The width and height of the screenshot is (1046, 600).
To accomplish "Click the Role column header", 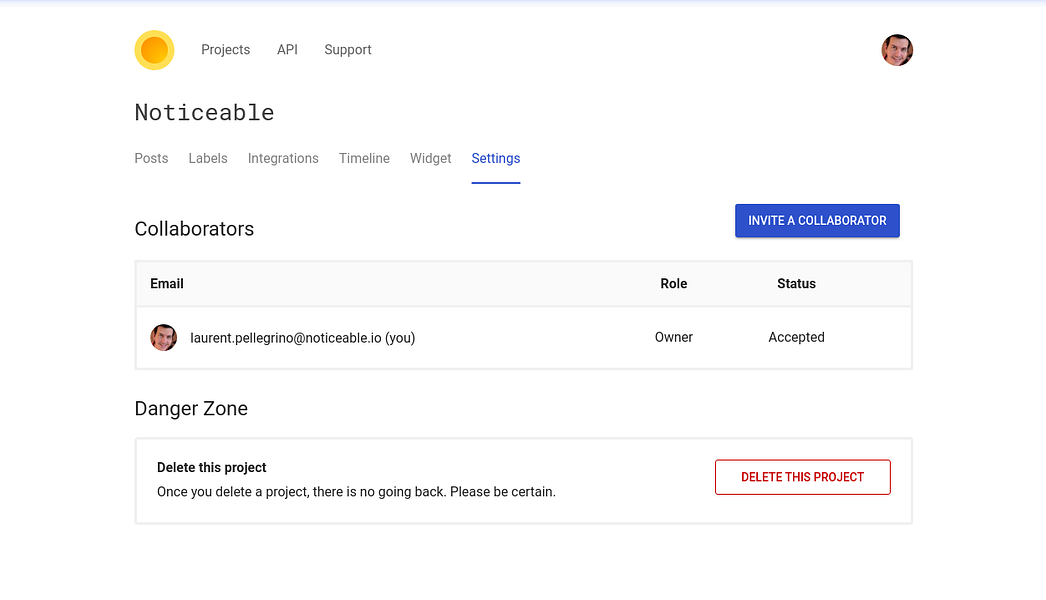I will 673,284.
